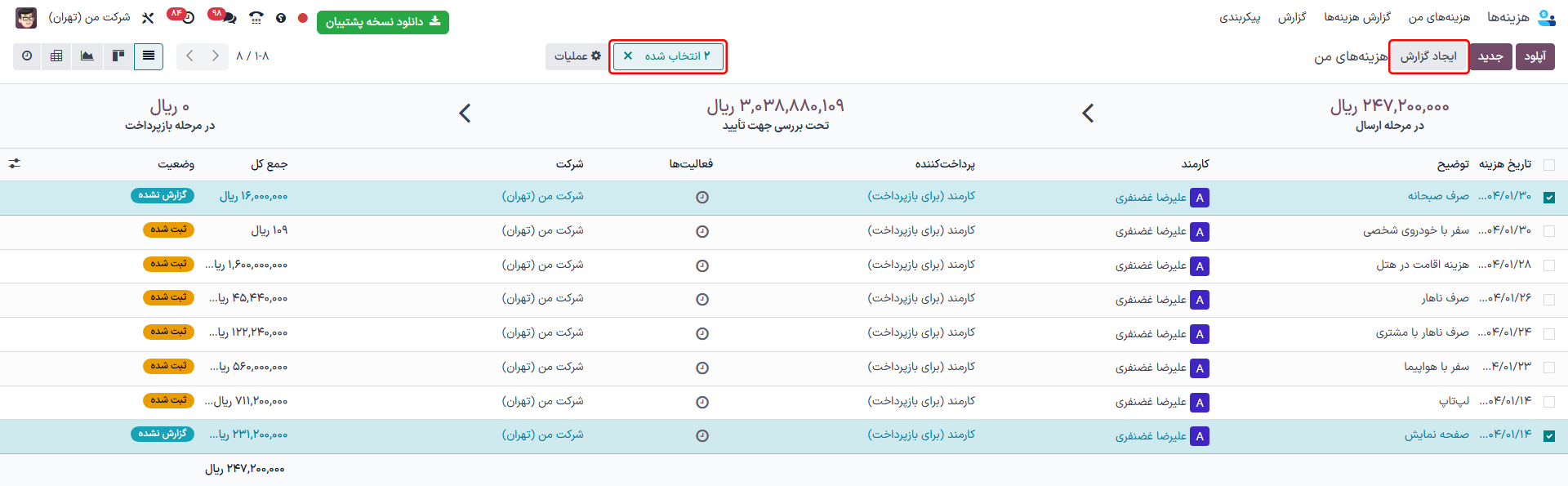Switch to the kanban view icon
The height and width of the screenshot is (486, 1568).
[118, 56]
